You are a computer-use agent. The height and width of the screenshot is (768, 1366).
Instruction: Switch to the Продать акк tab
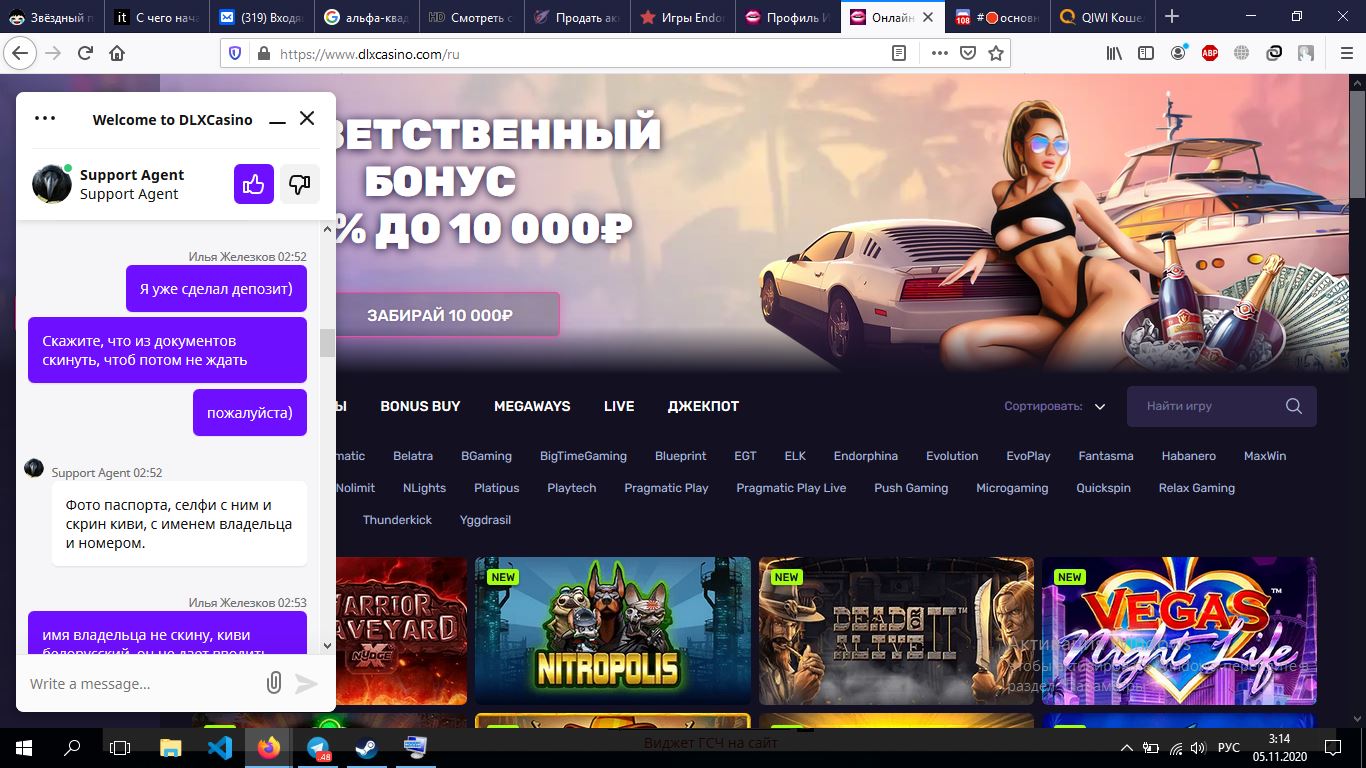(x=578, y=17)
